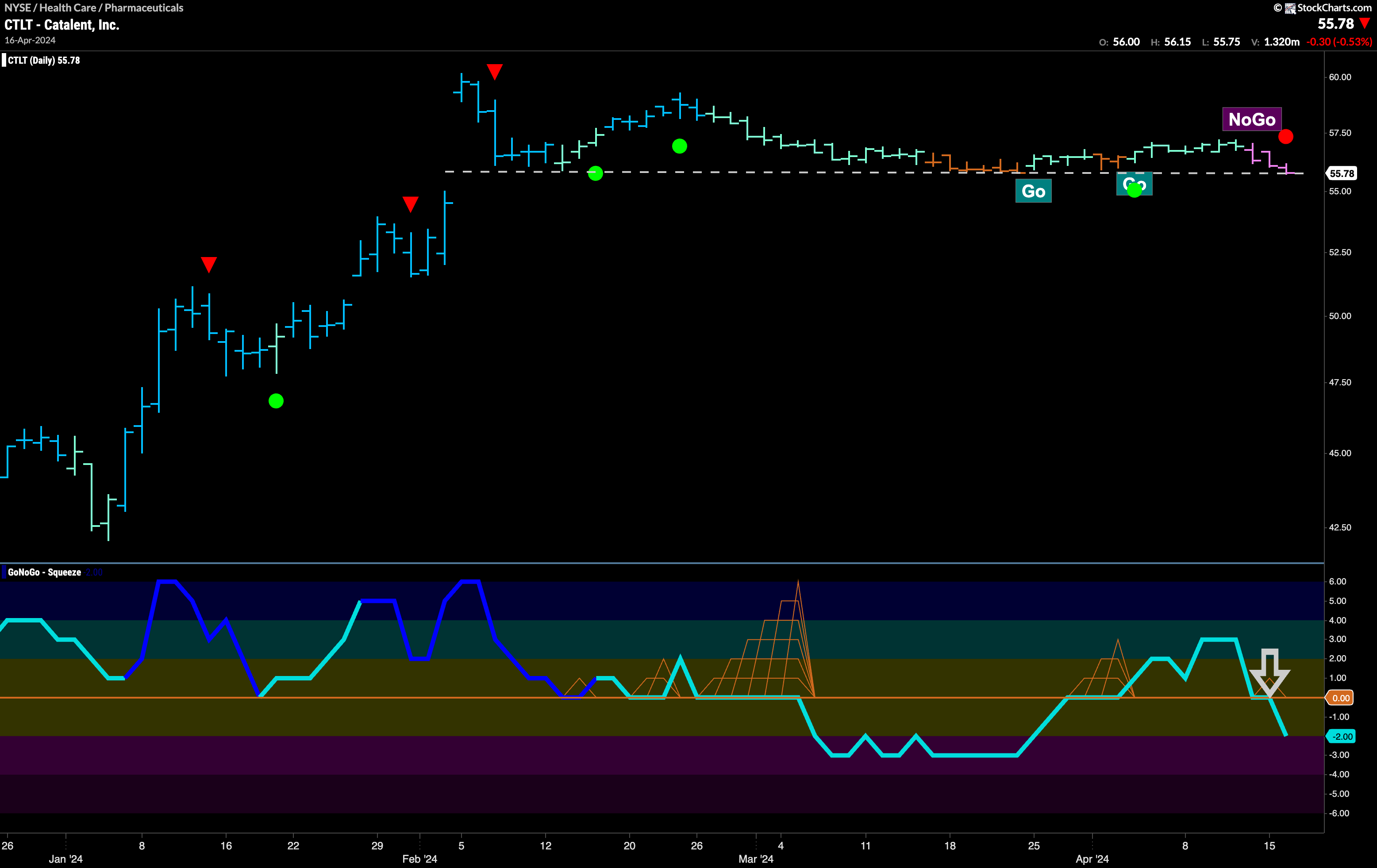Click the red dot beside NoGo label
1377x868 pixels.
[x=1285, y=137]
